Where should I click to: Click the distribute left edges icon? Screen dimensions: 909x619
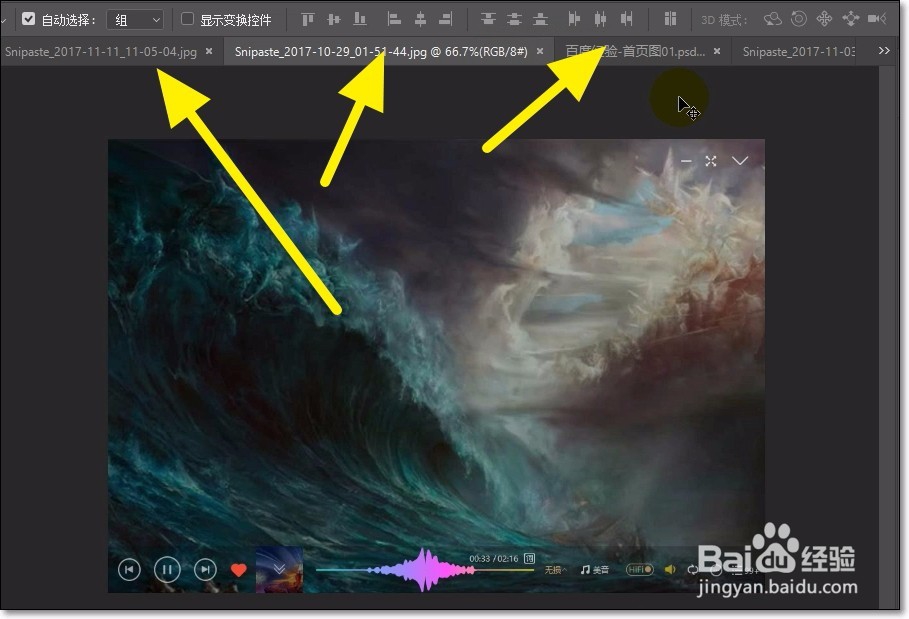574,20
